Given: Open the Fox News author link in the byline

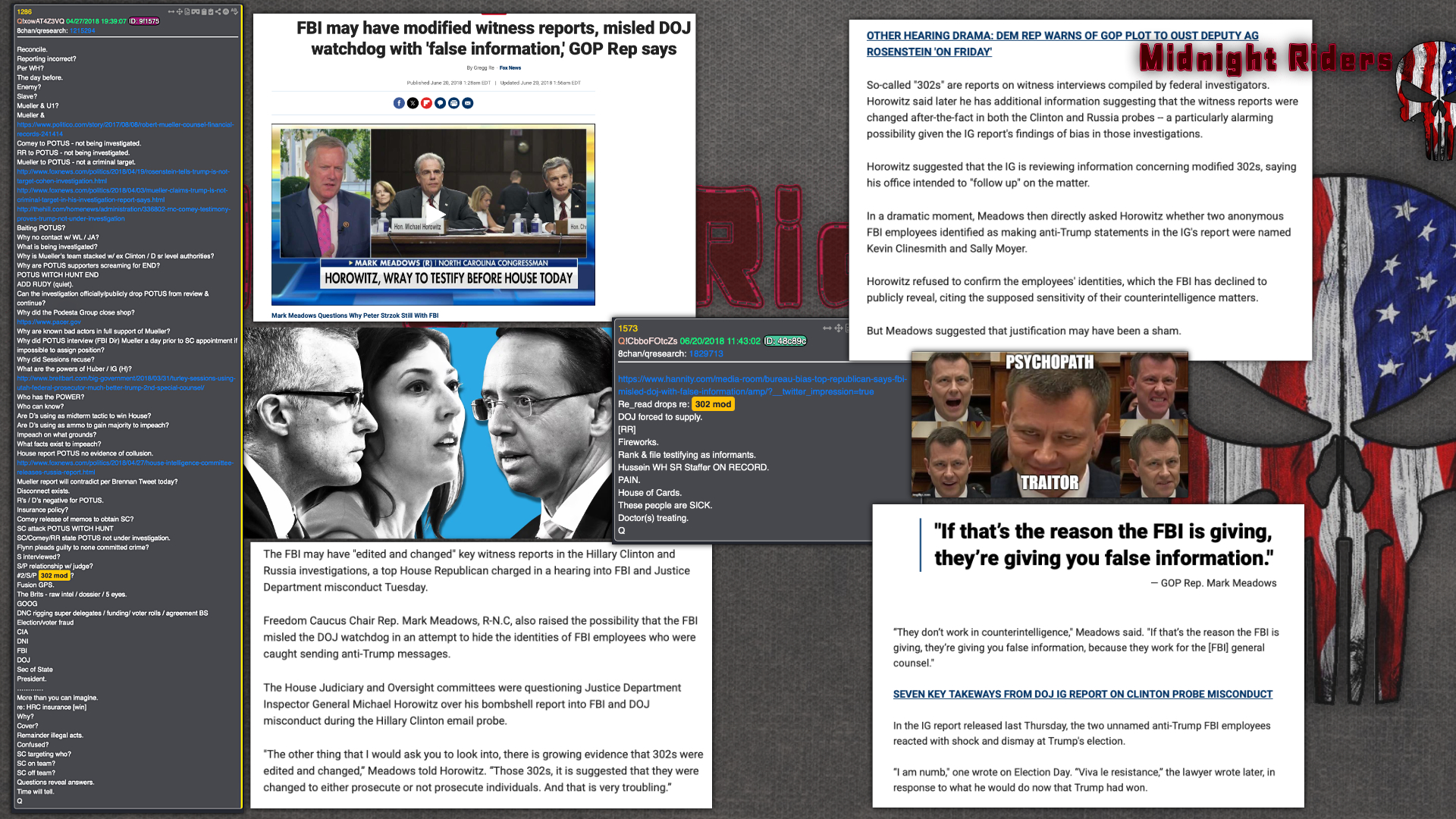Looking at the screenshot, I should click(510, 68).
